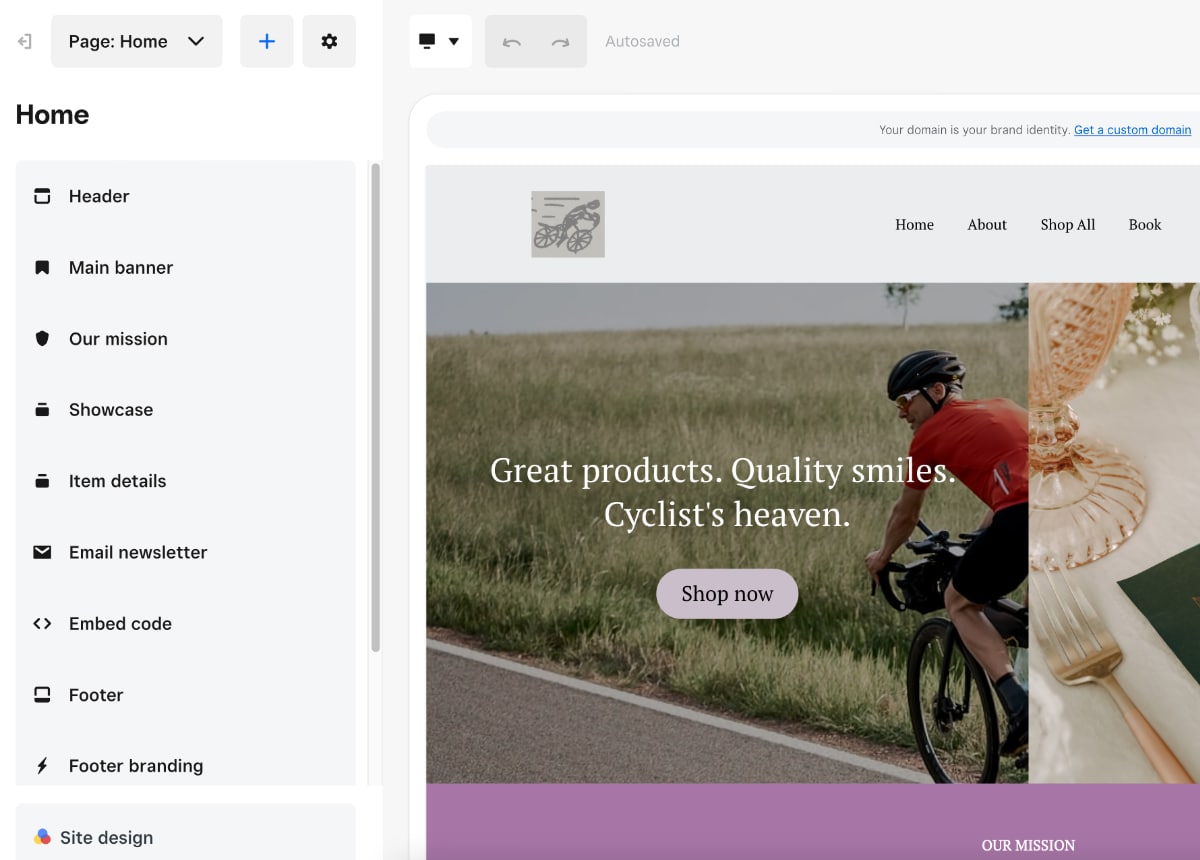Click the Book nav menu item
The image size is (1200, 860).
point(1145,225)
